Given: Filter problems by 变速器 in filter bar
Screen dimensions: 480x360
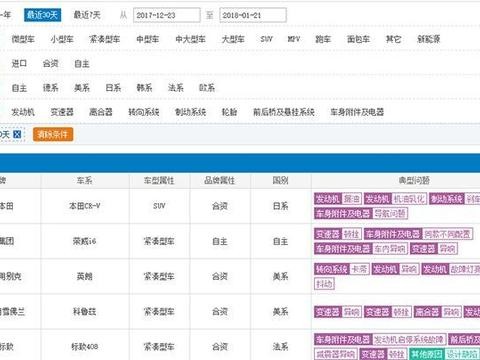Looking at the screenshot, I should point(62,112).
